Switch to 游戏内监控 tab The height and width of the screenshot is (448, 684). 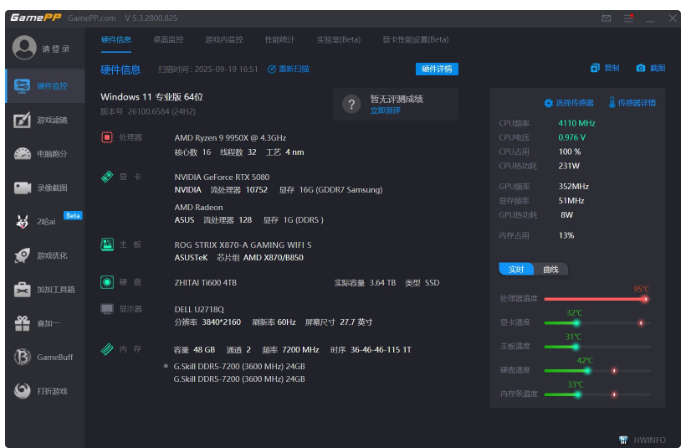(x=224, y=40)
